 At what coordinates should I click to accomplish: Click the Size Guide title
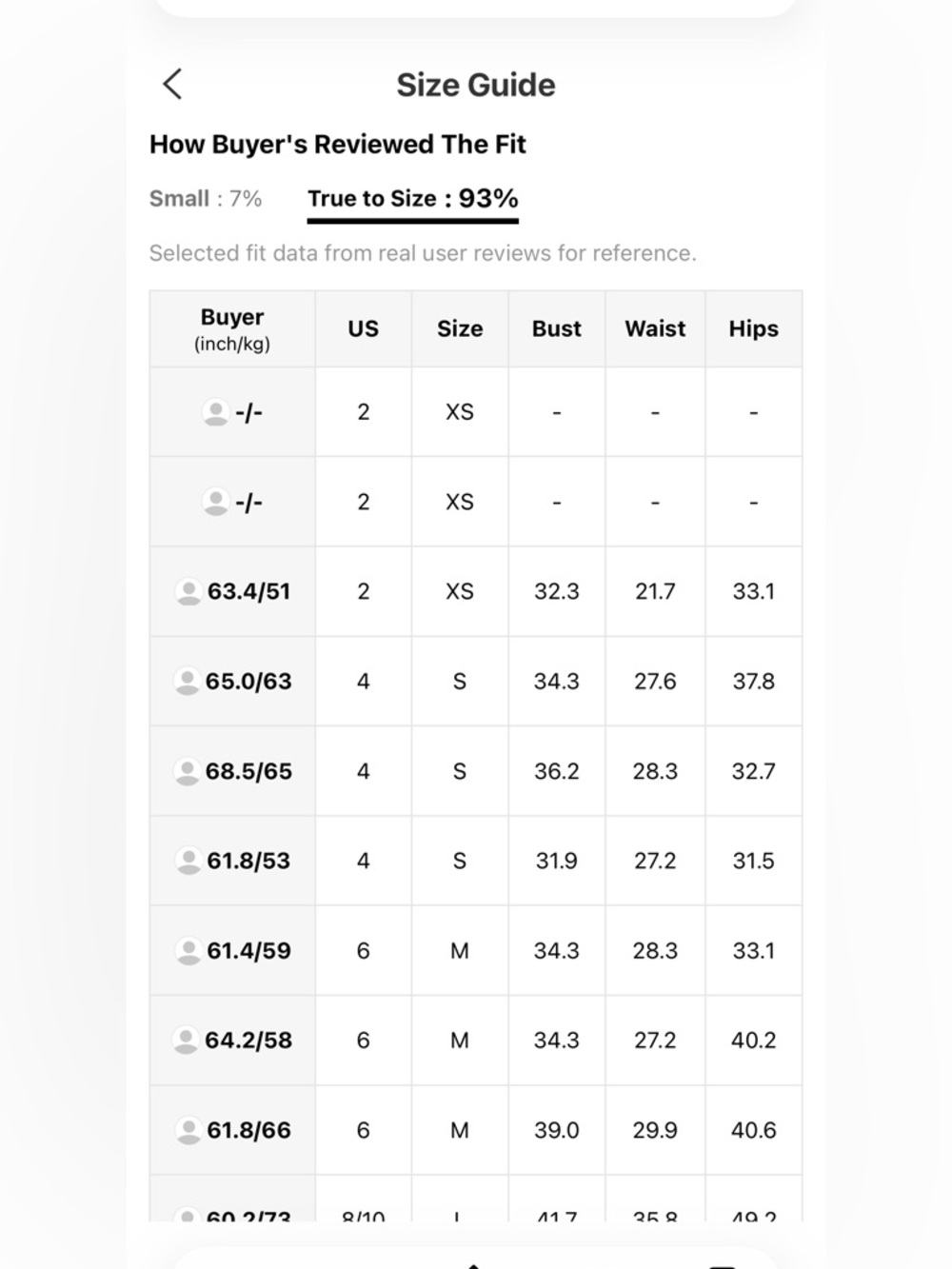(x=476, y=85)
